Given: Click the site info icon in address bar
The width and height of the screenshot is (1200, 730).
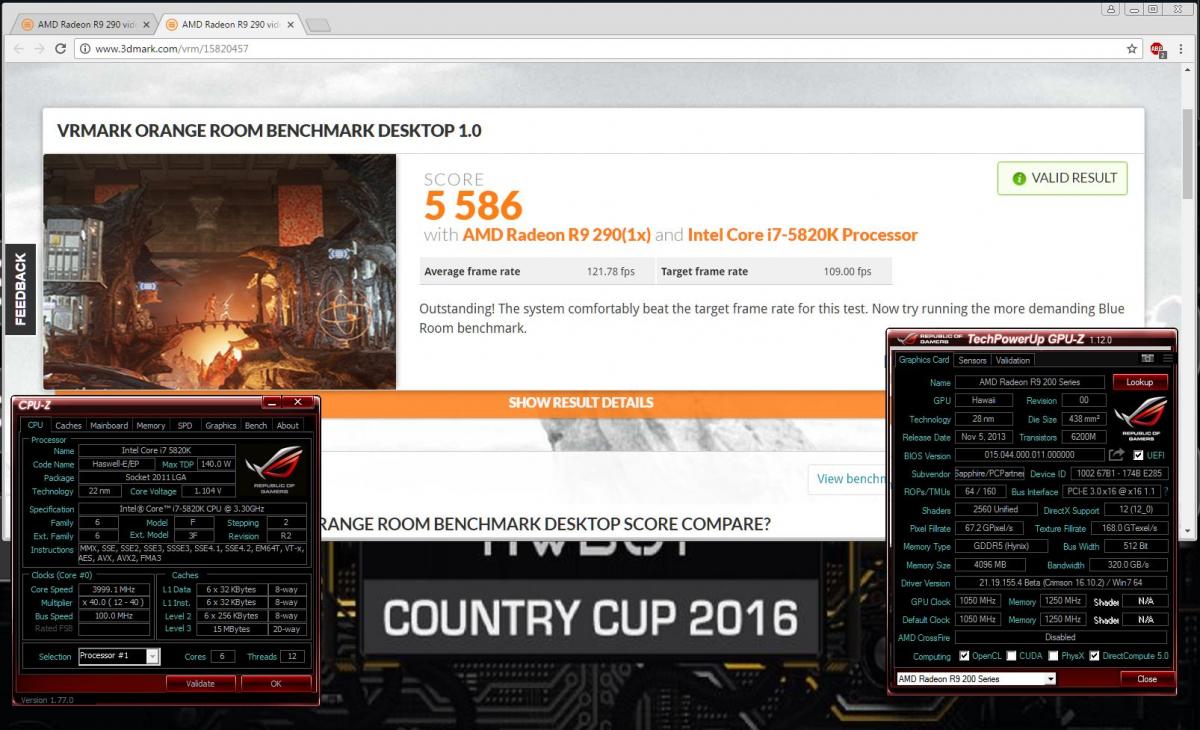Looking at the screenshot, I should (x=87, y=48).
